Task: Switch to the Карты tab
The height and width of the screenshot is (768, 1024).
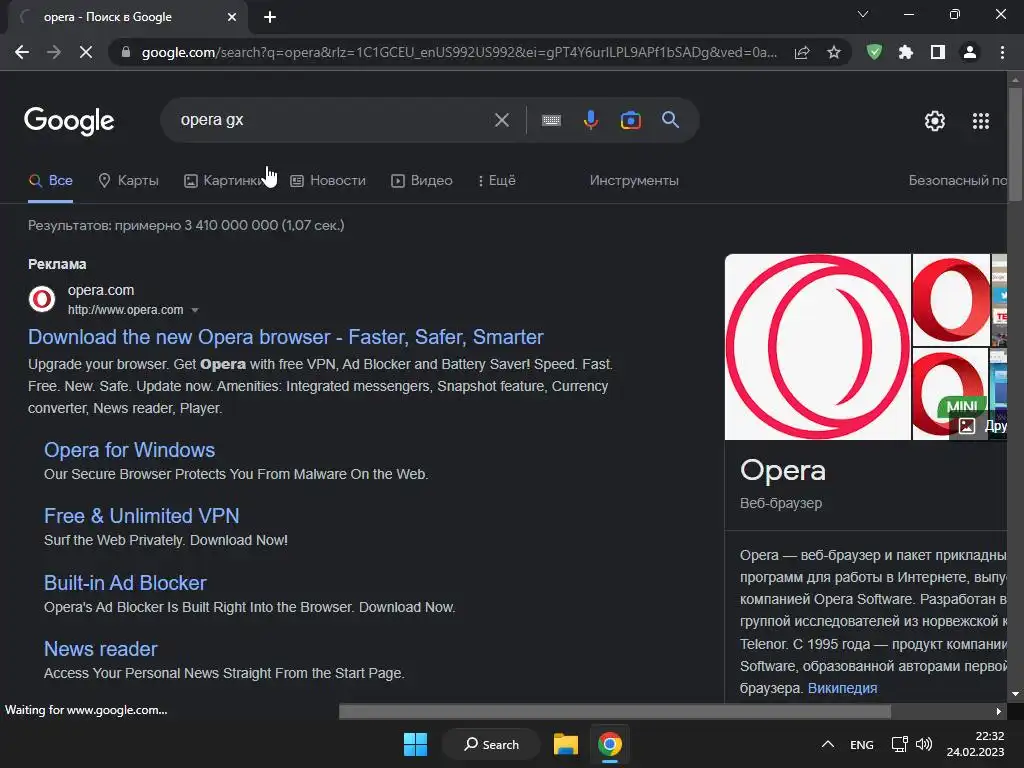Action: (128, 181)
